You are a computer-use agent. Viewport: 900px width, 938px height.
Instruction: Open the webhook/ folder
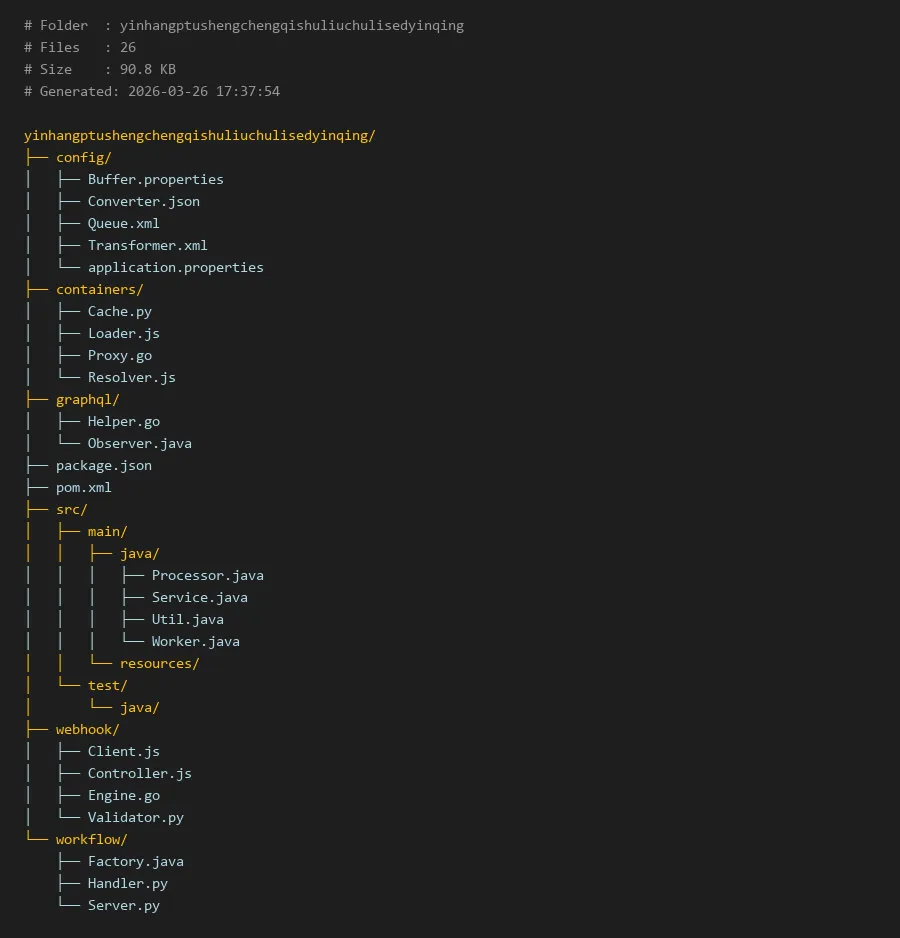click(87, 729)
